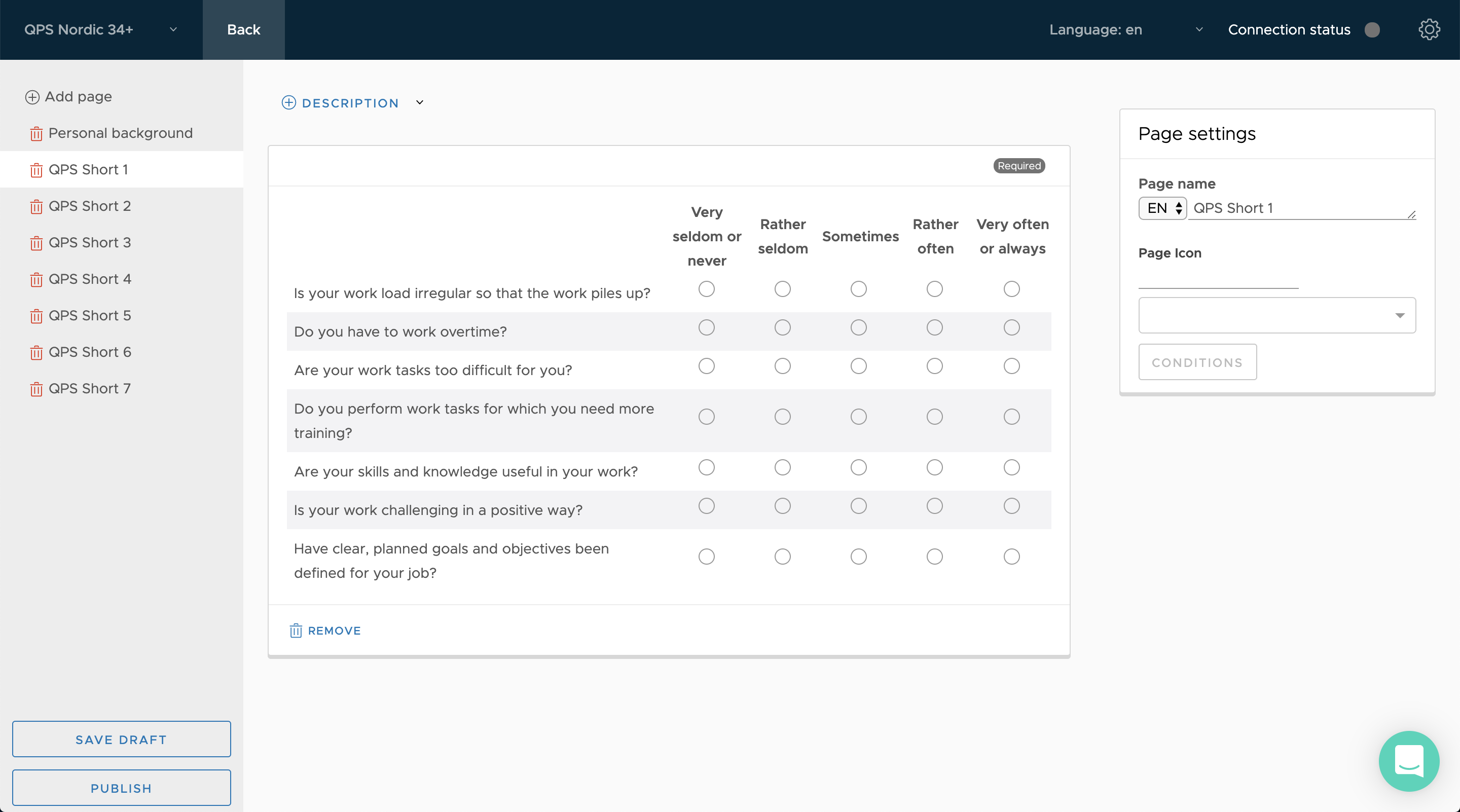The width and height of the screenshot is (1460, 812).
Task: Click 'Sometimes' column header
Action: pyautogui.click(x=860, y=236)
